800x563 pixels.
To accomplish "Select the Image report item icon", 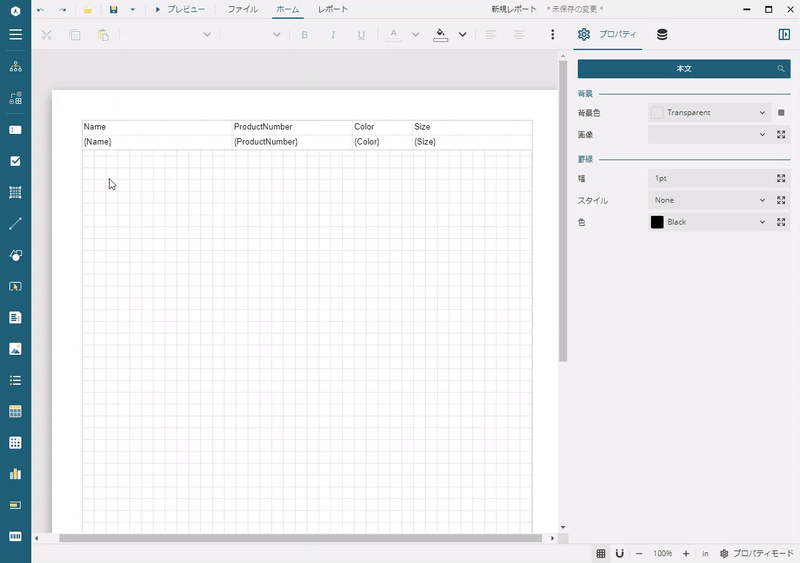I will (x=15, y=349).
